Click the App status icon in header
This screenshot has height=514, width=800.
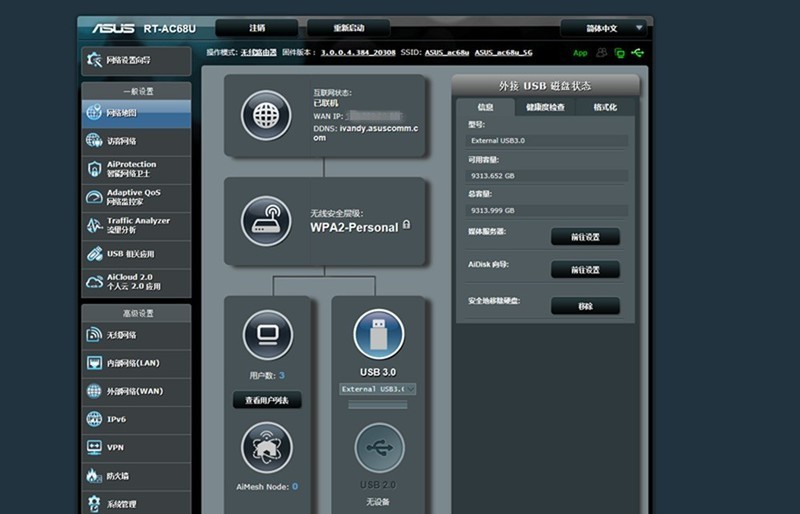pyautogui.click(x=580, y=53)
